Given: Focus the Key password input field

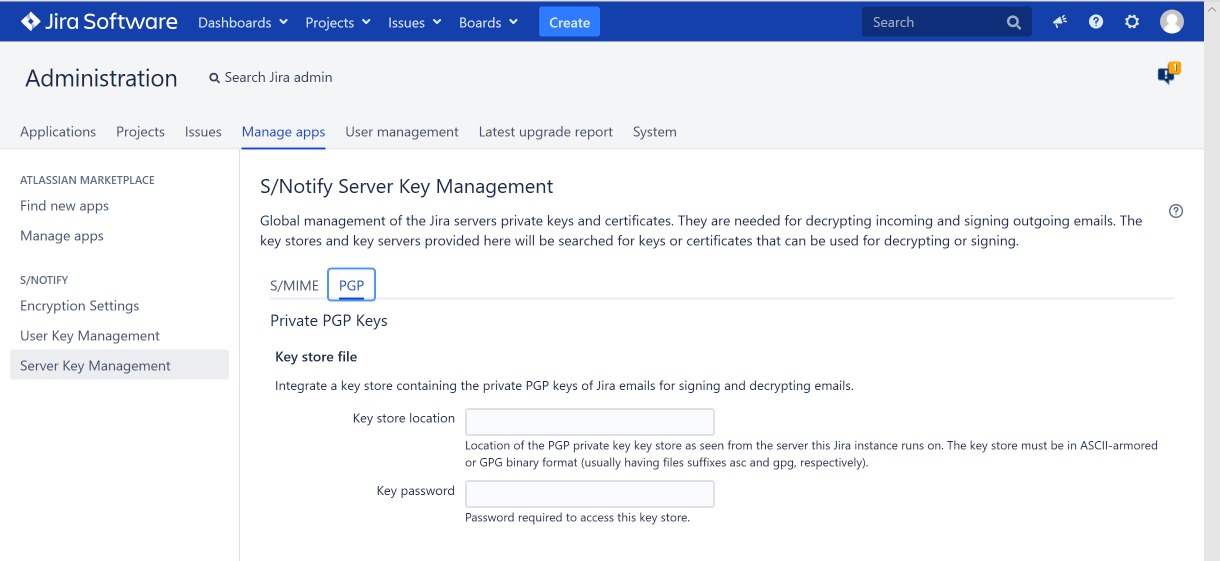Looking at the screenshot, I should point(590,494).
